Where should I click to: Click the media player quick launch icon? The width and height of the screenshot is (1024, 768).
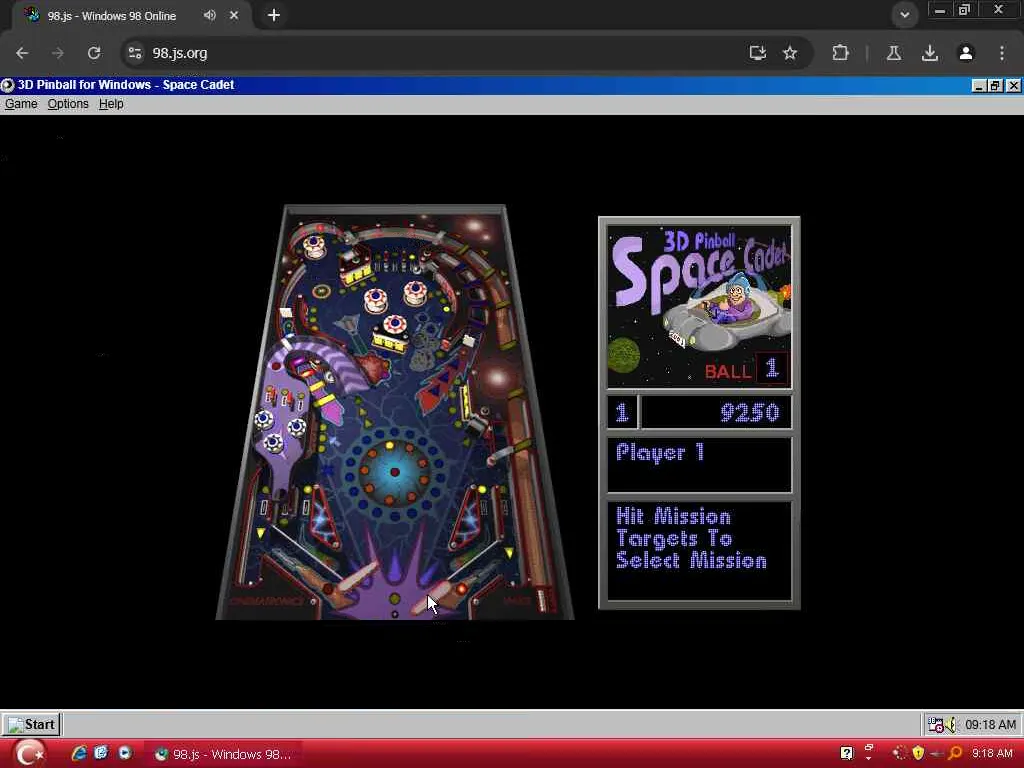click(125, 754)
